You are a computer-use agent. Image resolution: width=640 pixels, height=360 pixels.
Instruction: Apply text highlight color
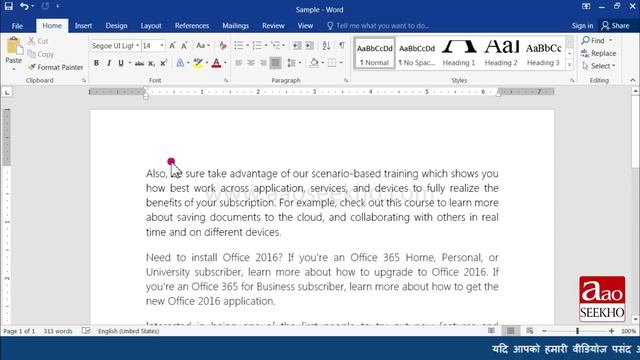click(x=198, y=63)
